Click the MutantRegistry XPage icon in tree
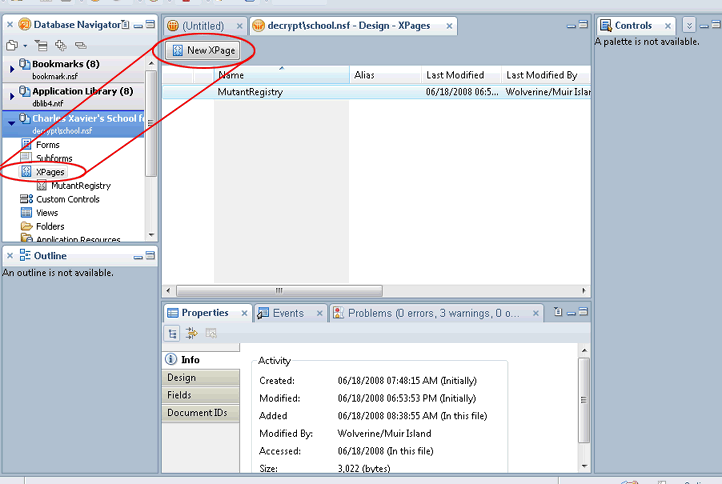 tap(42, 186)
